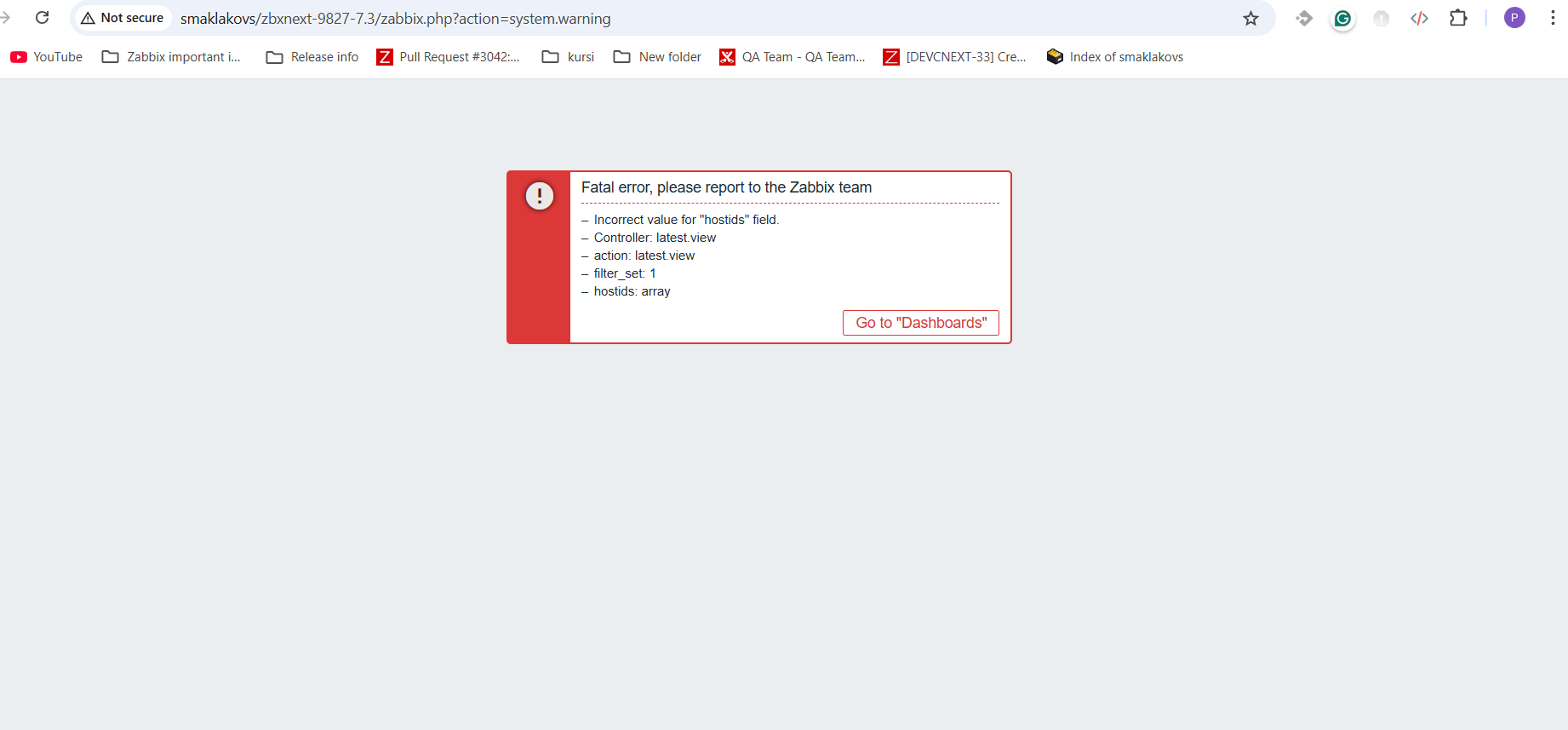Screen dimensions: 1568x730
Task: Click the Go to "Dashboards" button
Action: (x=920, y=323)
